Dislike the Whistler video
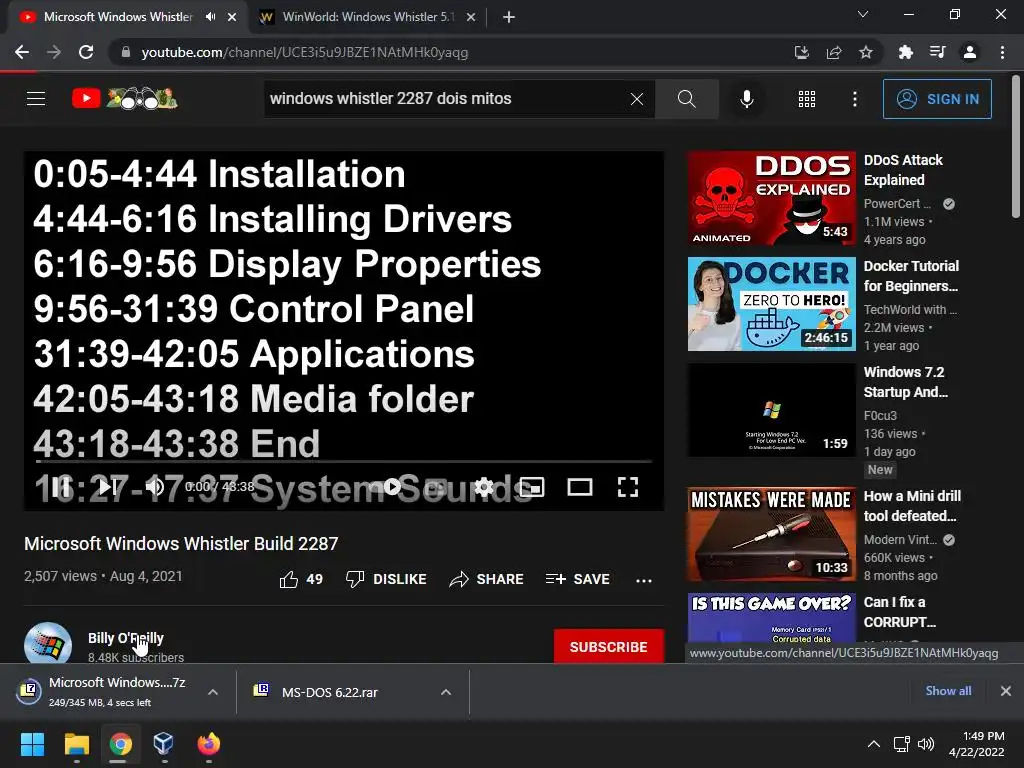Screen dimensions: 1024x768 [x=386, y=579]
